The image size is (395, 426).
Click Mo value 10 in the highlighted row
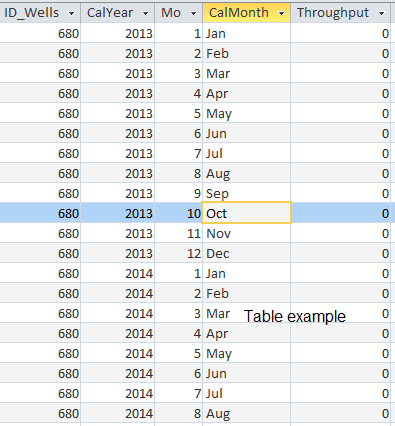pyautogui.click(x=179, y=213)
